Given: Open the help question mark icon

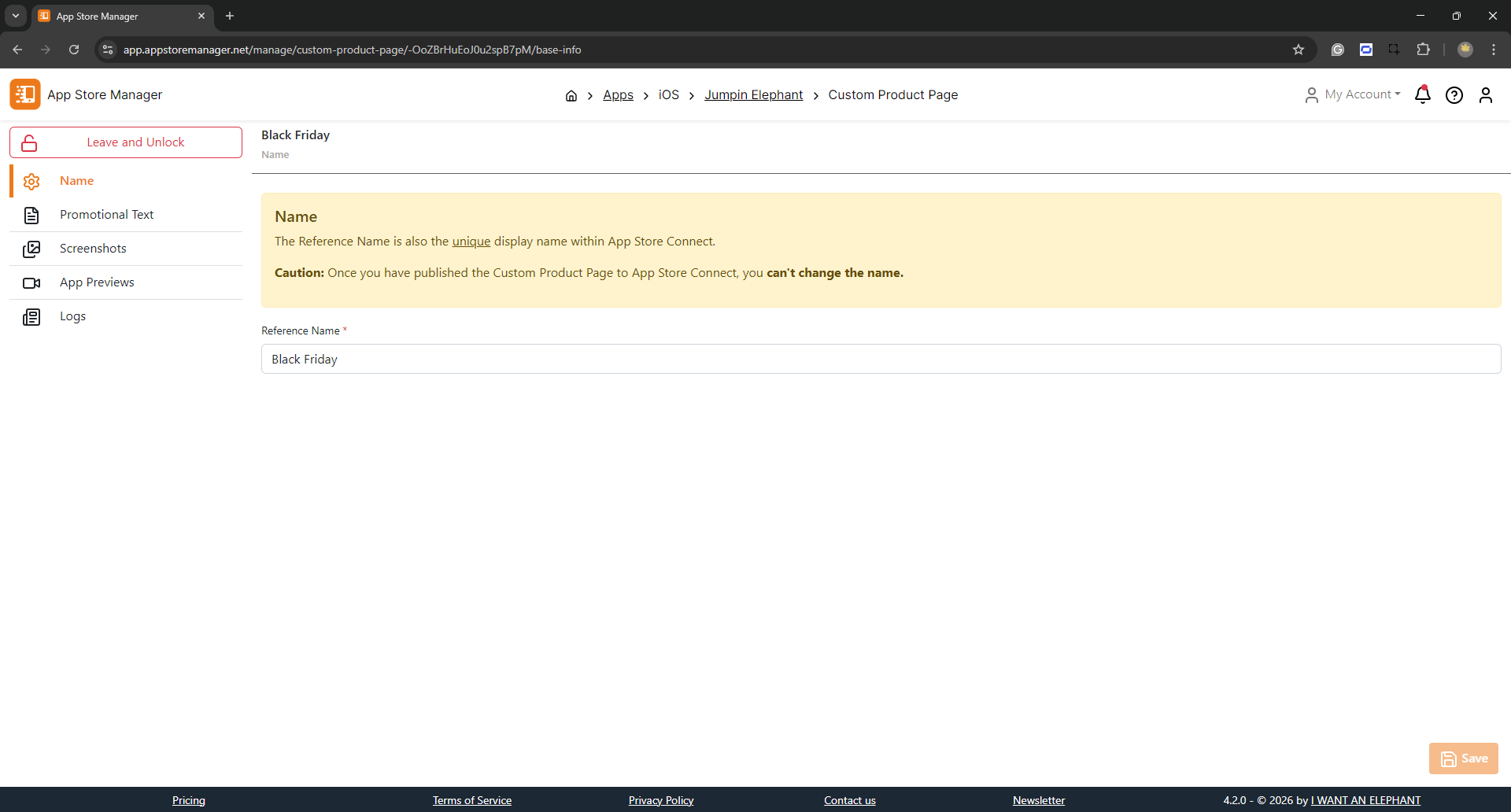Looking at the screenshot, I should pos(1454,95).
